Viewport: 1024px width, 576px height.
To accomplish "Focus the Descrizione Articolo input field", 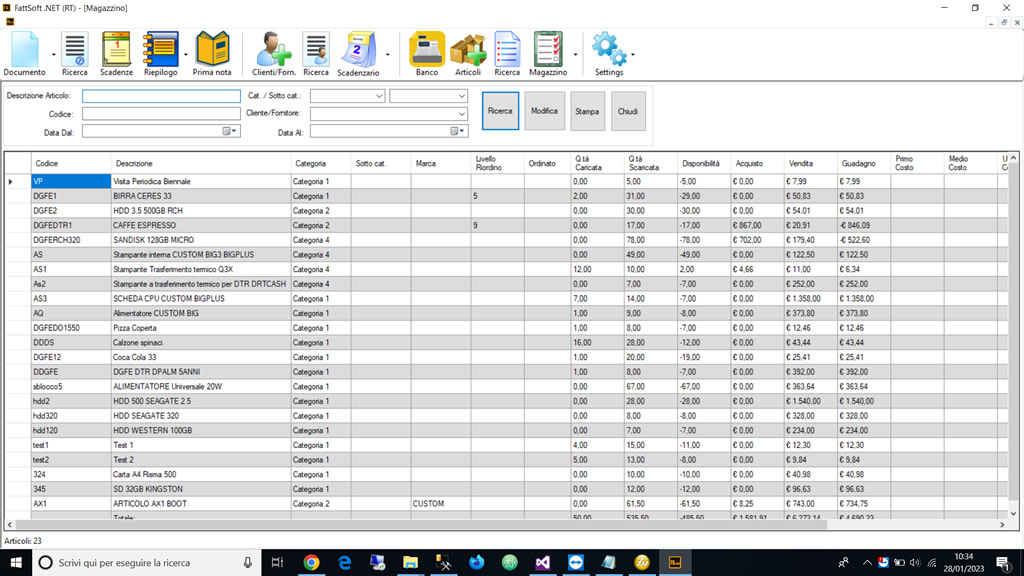I will (x=161, y=96).
